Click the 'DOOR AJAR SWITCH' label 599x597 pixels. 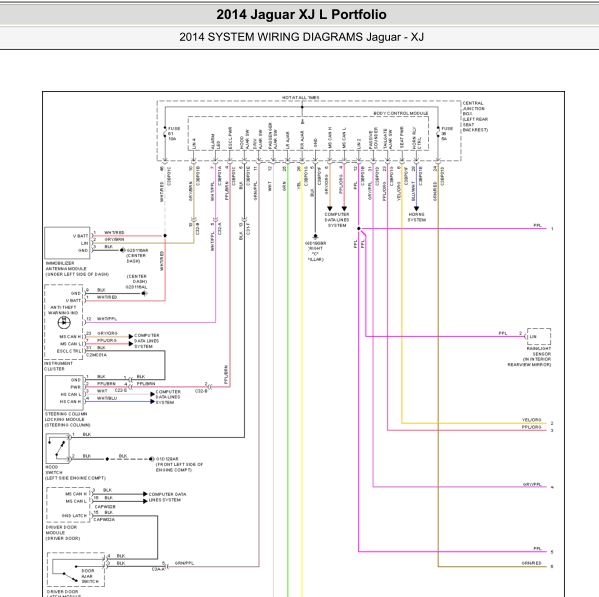click(90, 576)
